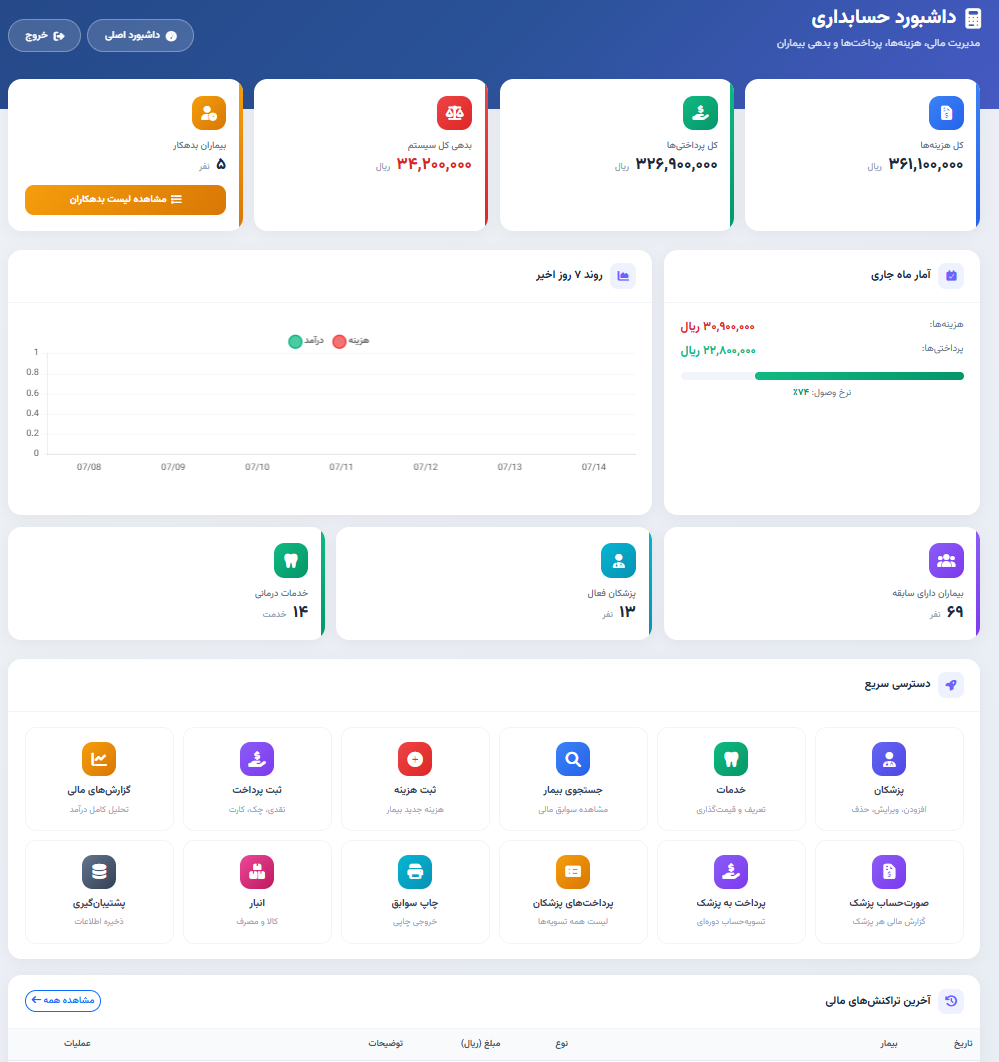The width and height of the screenshot is (999, 1062).
Task: Click the calculator icon beside داشبورد حسابداری
Action: click(973, 18)
